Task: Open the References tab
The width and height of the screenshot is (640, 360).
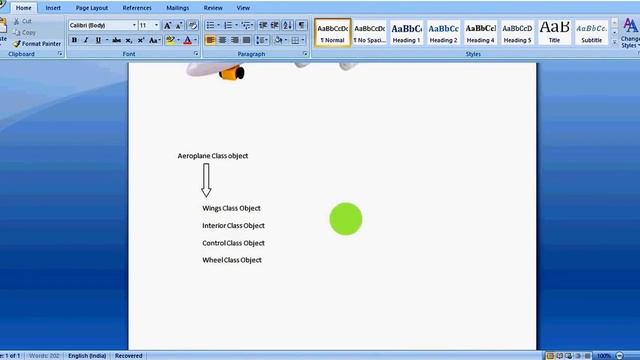Action: pyautogui.click(x=137, y=8)
